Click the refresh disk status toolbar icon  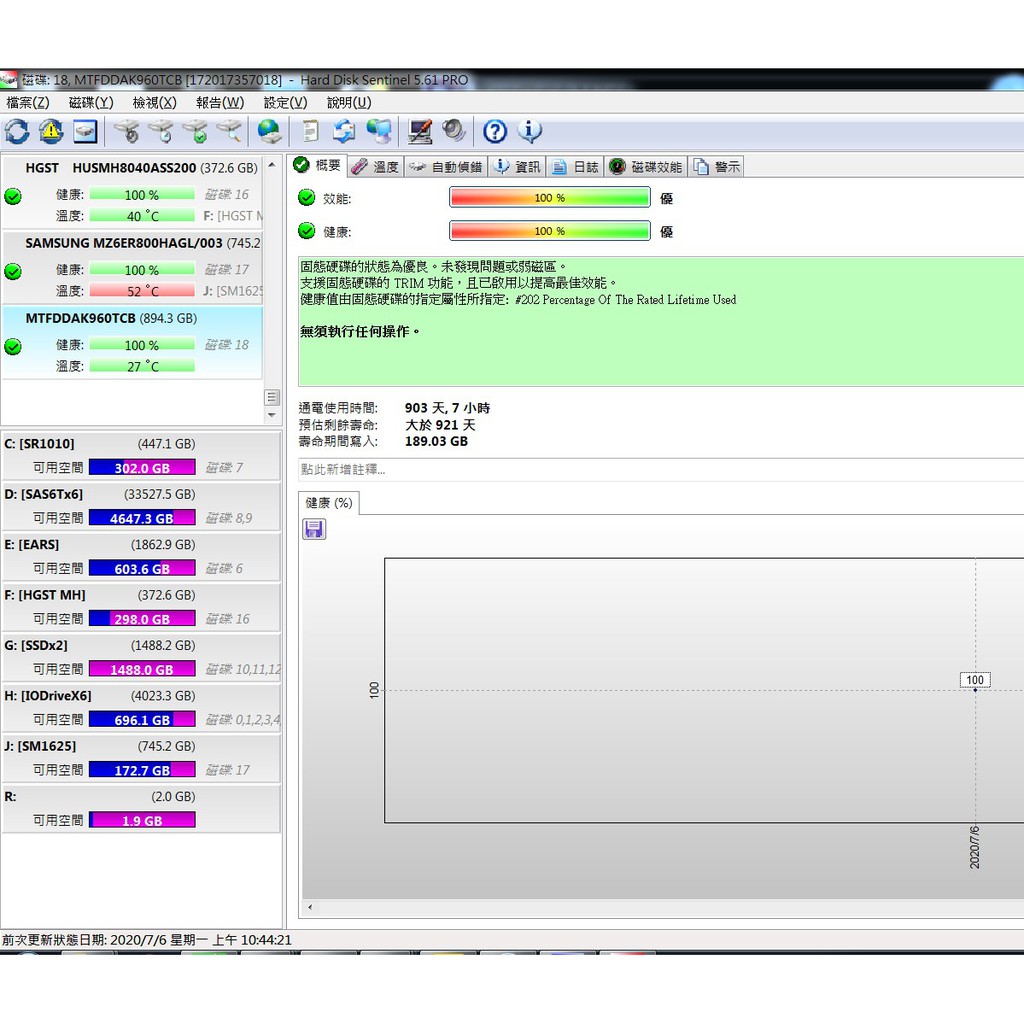pyautogui.click(x=17, y=131)
